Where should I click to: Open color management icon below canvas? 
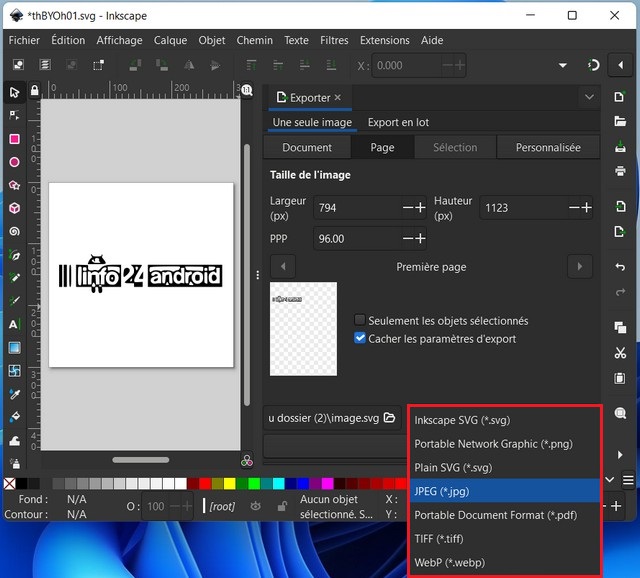point(247,461)
